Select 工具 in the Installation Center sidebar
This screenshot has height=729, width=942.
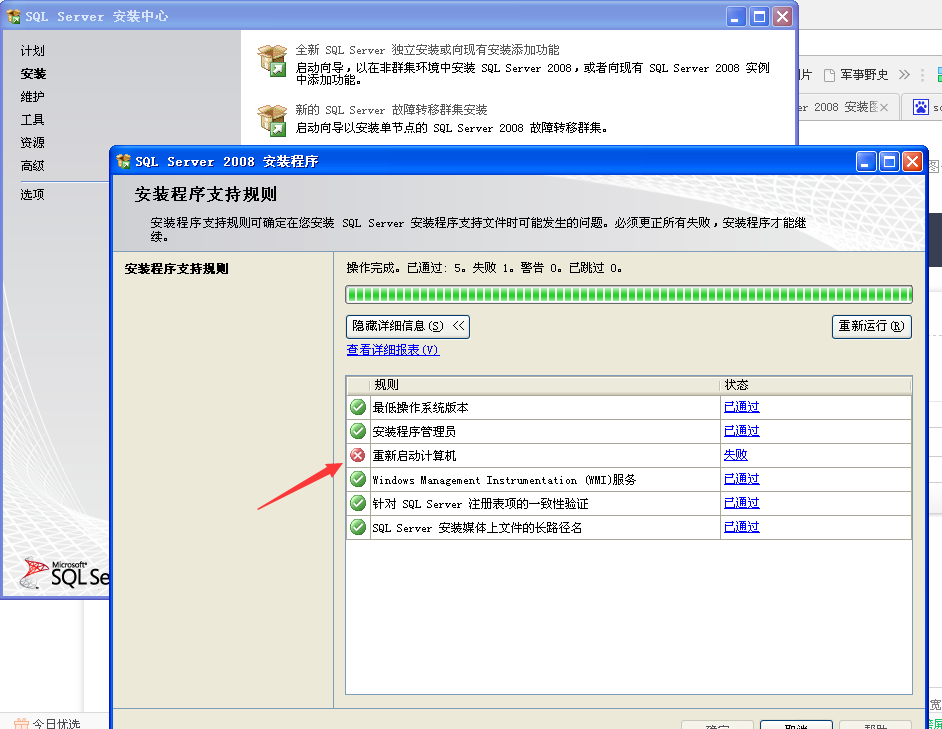coord(32,120)
